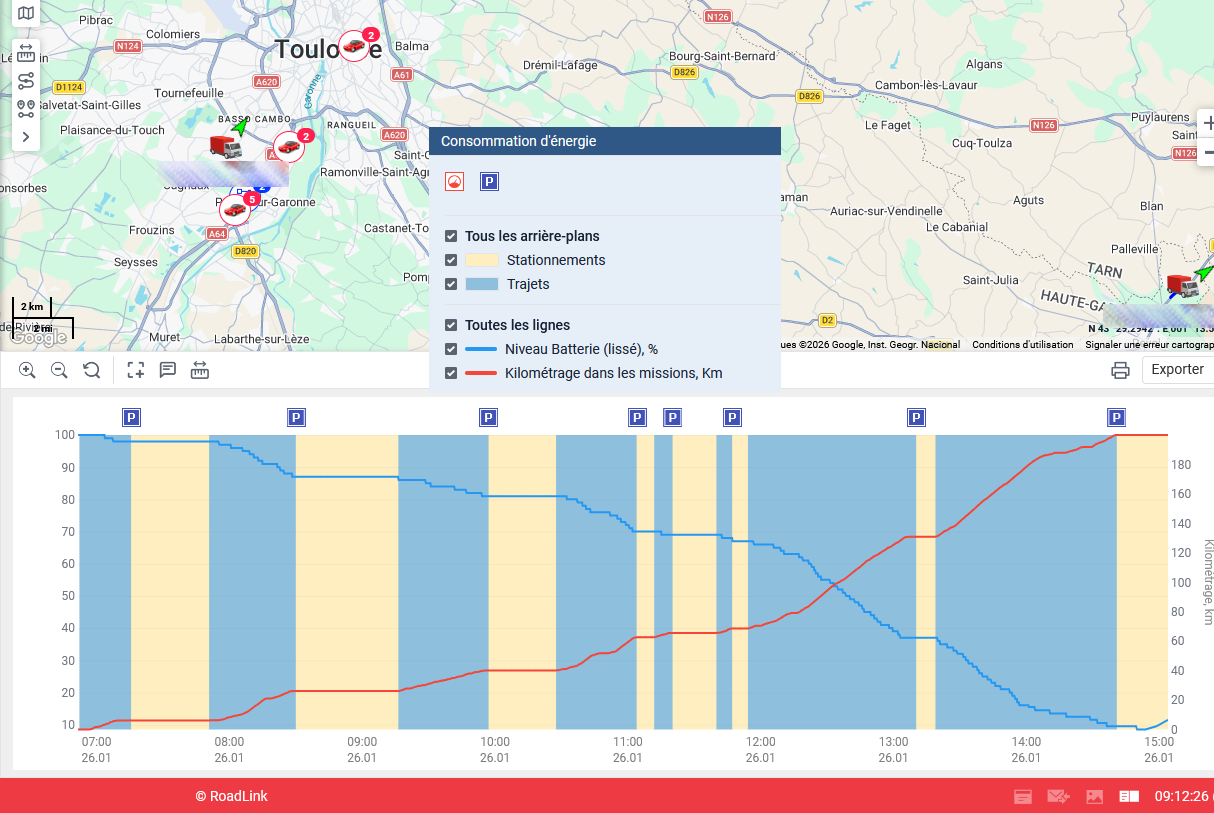This screenshot has width=1214, height=813.
Task: Reset the chart zoom level
Action: [x=91, y=370]
